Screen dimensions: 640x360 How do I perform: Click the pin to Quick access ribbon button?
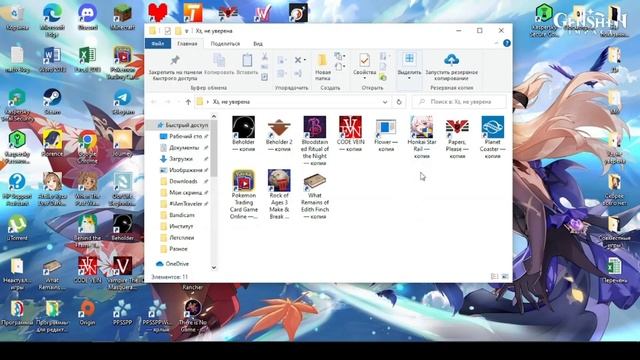click(x=175, y=67)
